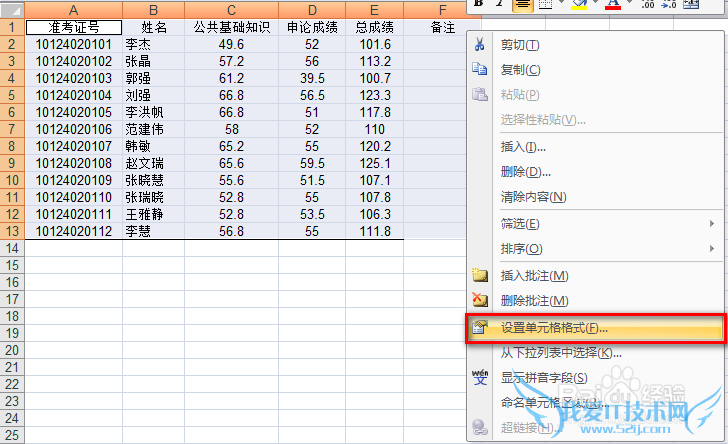
Task: Select column B header
Action: pyautogui.click(x=154, y=10)
